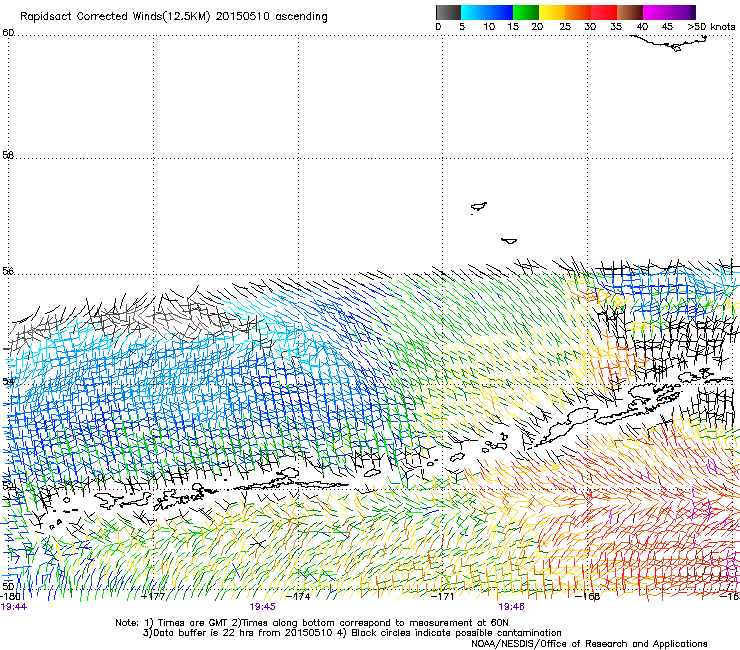Click the "Rapidsact Corrected Winds(12.5KM)" title text
The image size is (740, 650).
(115, 17)
